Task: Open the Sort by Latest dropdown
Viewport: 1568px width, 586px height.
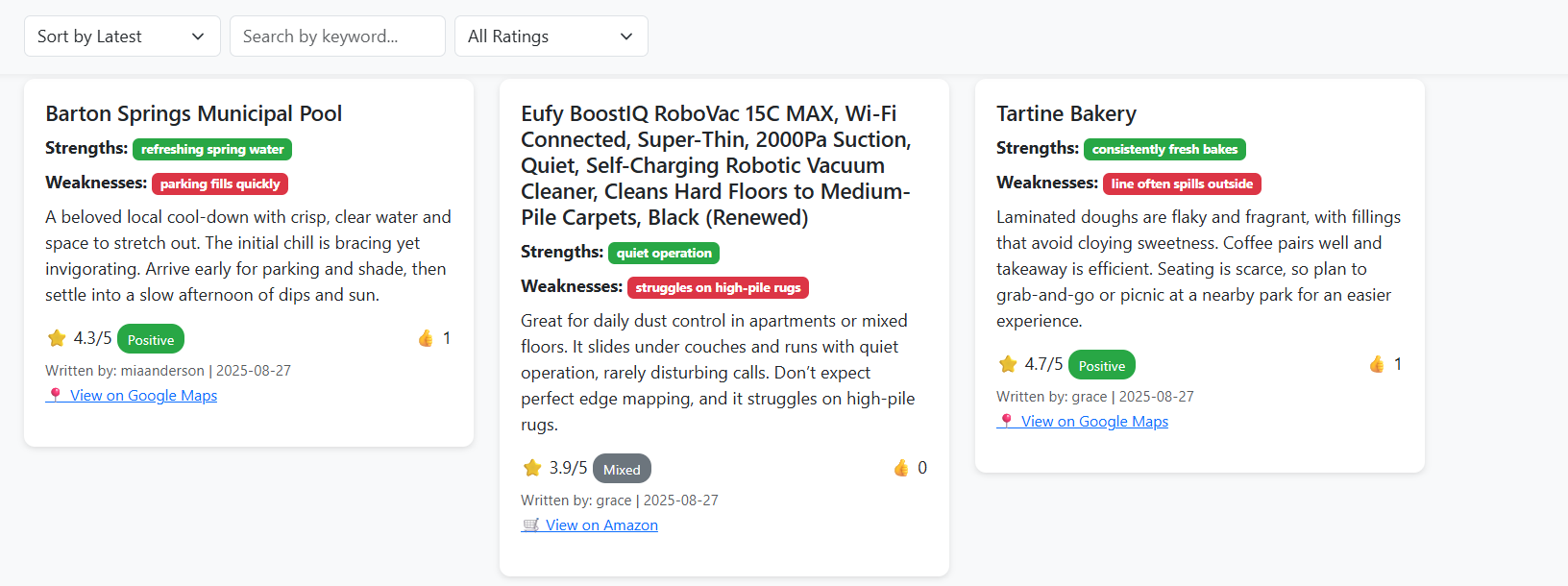Action: tap(122, 37)
